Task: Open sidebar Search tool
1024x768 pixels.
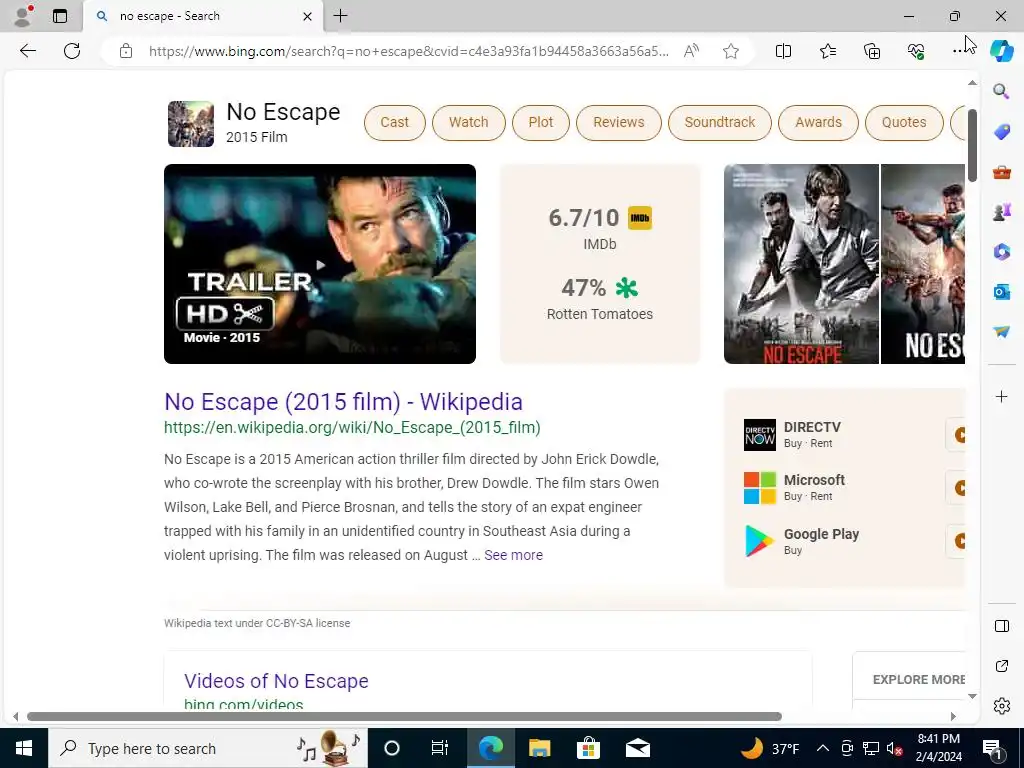Action: (x=1001, y=91)
